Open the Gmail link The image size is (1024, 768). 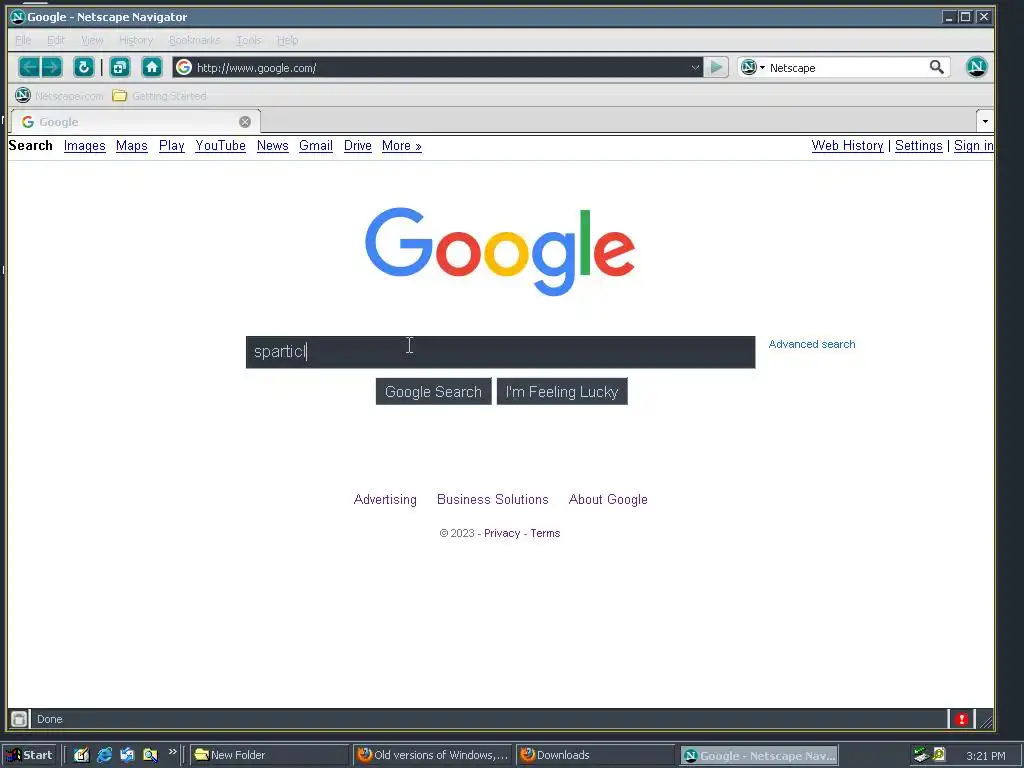(315, 146)
